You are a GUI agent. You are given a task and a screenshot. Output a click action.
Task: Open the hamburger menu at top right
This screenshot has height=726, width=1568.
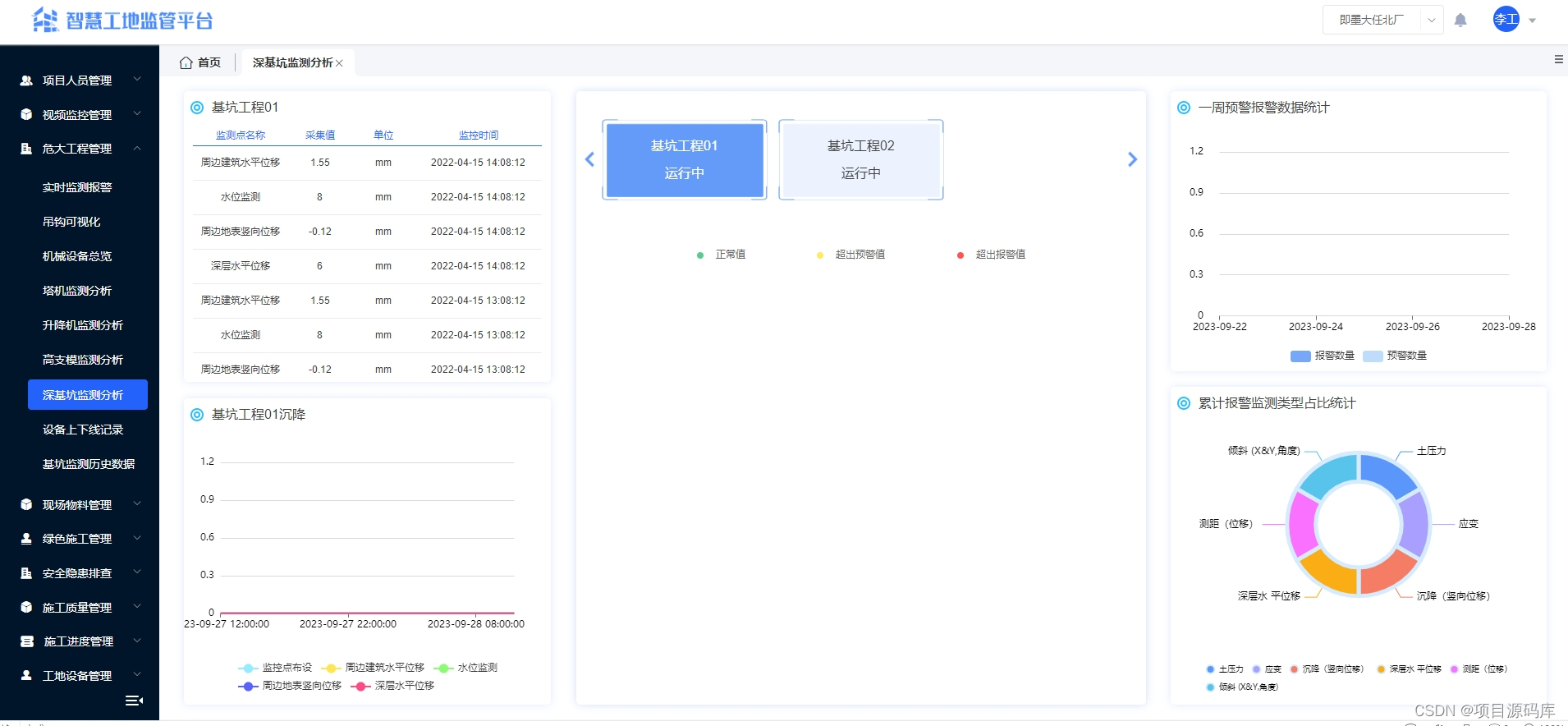click(x=1558, y=59)
